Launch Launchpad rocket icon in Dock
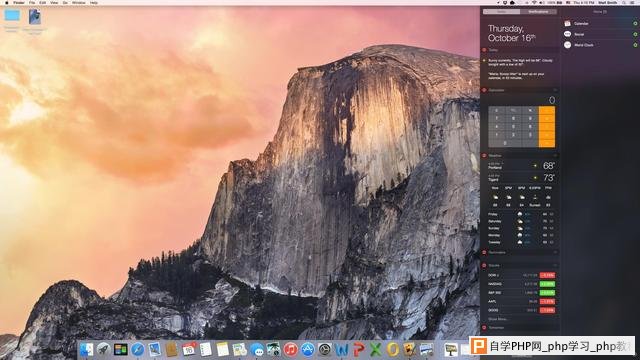640x360 pixels. [x=104, y=349]
